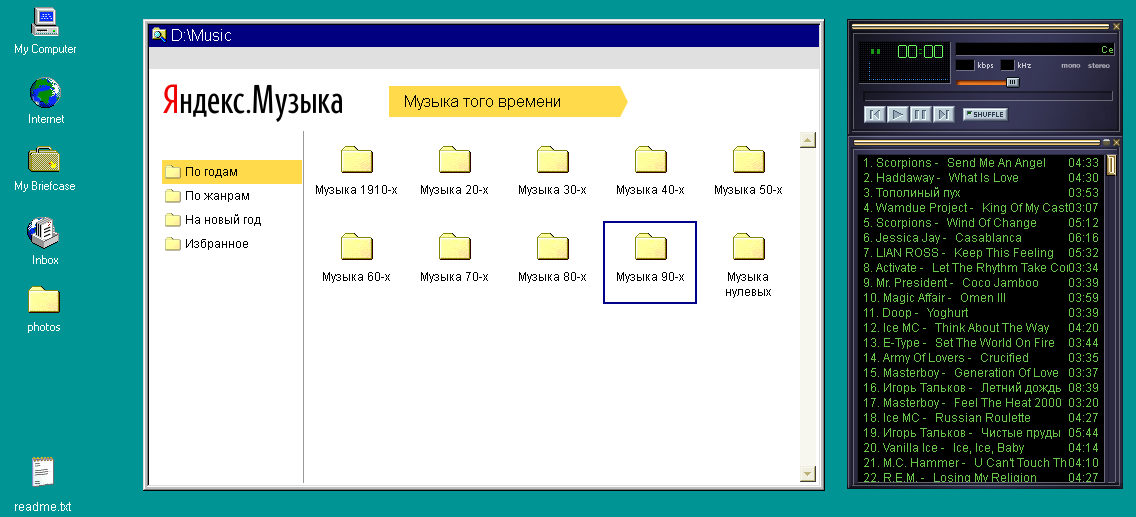
Task: Click the folder list scroll-down arrow
Action: [808, 474]
